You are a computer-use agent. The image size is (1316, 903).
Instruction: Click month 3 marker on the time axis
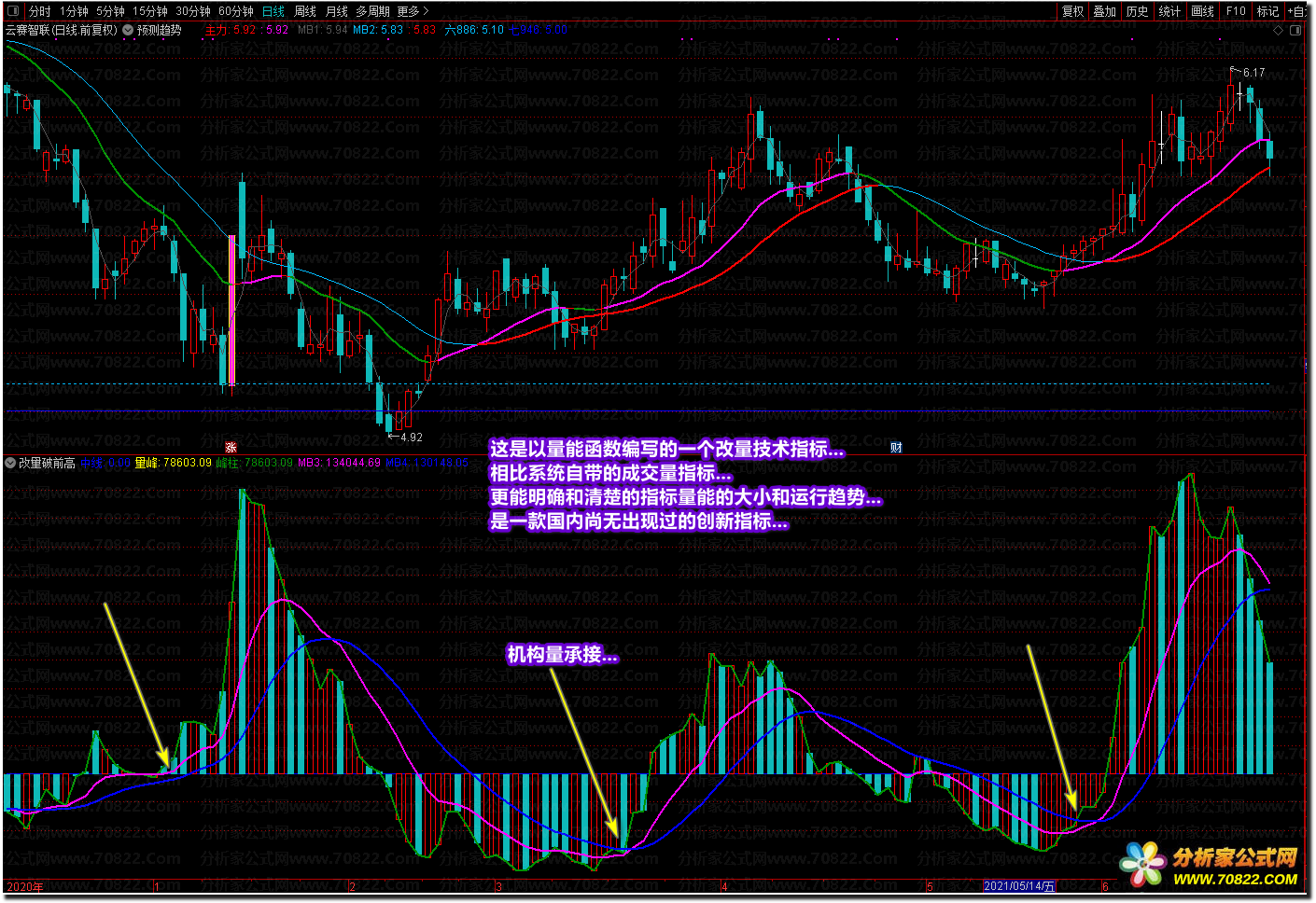pyautogui.click(x=499, y=887)
